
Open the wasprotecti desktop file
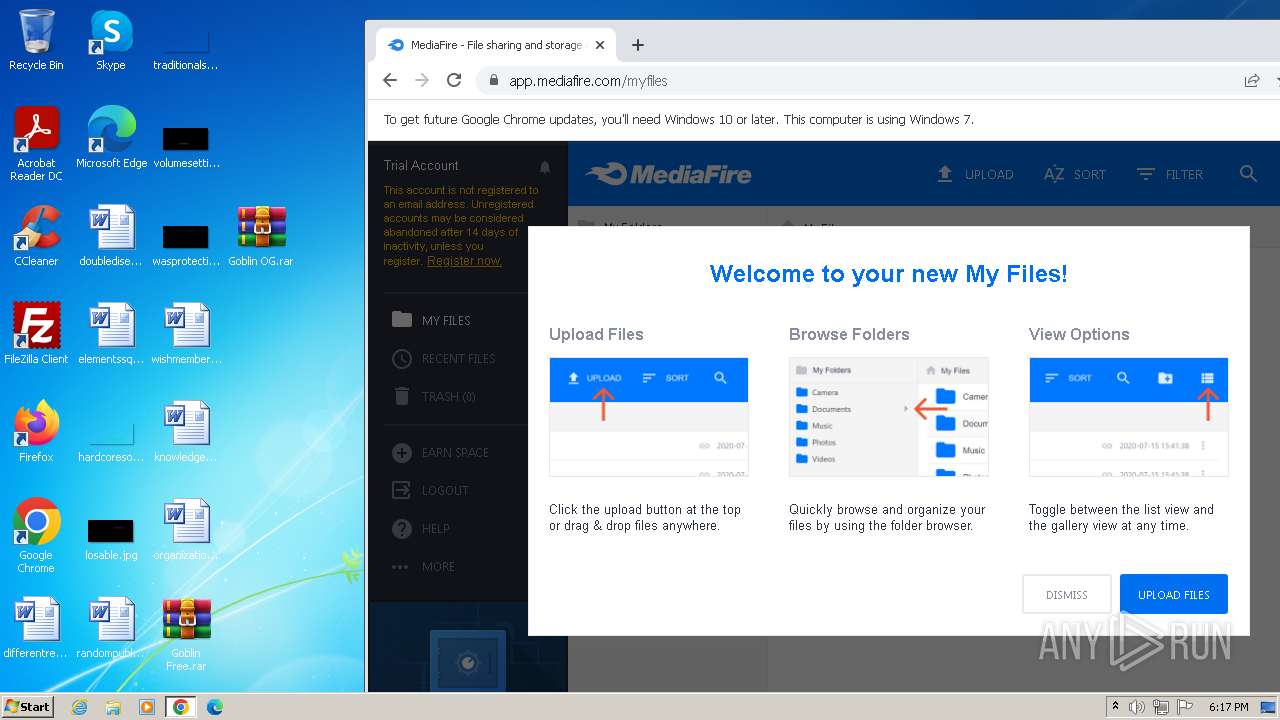(x=186, y=245)
